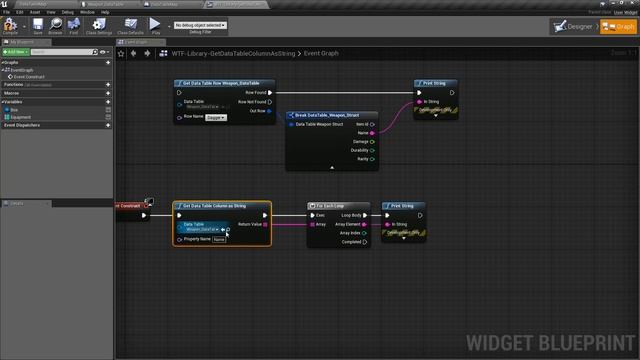Click the Damage pin on Break struct node
The height and width of the screenshot is (360, 640).
click(372, 142)
